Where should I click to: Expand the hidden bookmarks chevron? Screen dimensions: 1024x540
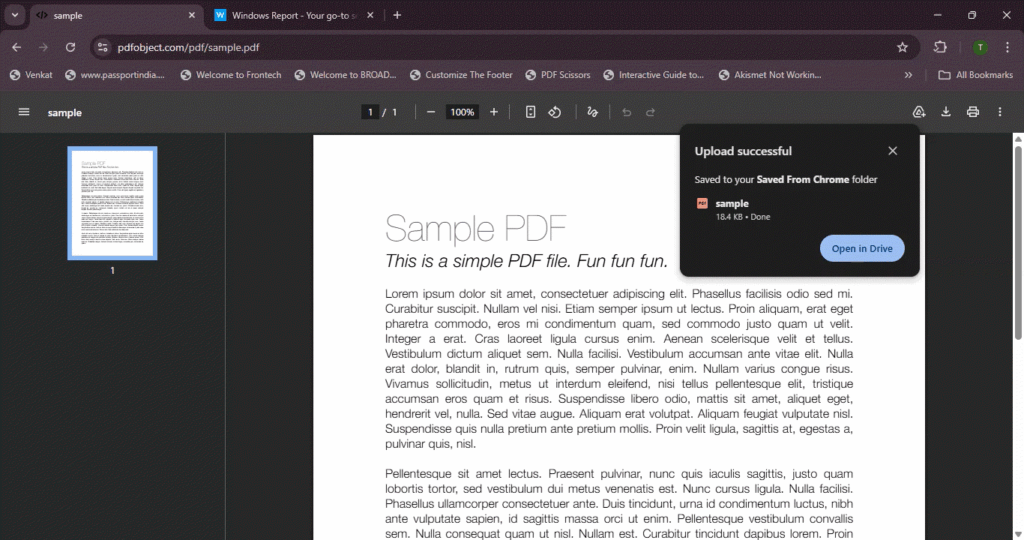point(908,75)
